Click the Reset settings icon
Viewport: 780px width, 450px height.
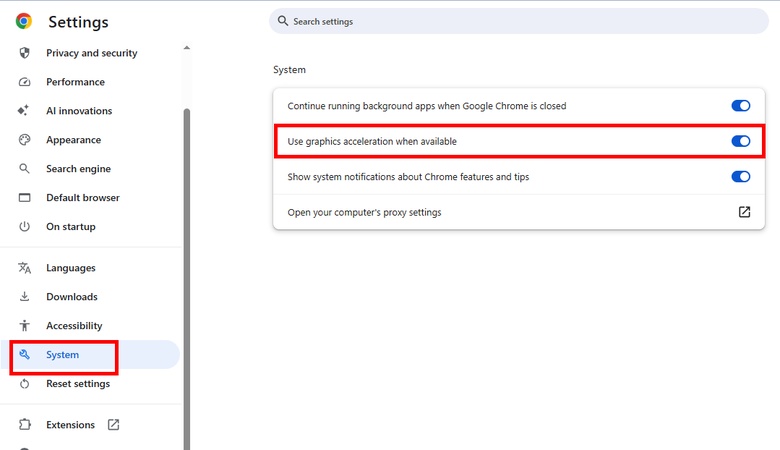tap(24, 383)
